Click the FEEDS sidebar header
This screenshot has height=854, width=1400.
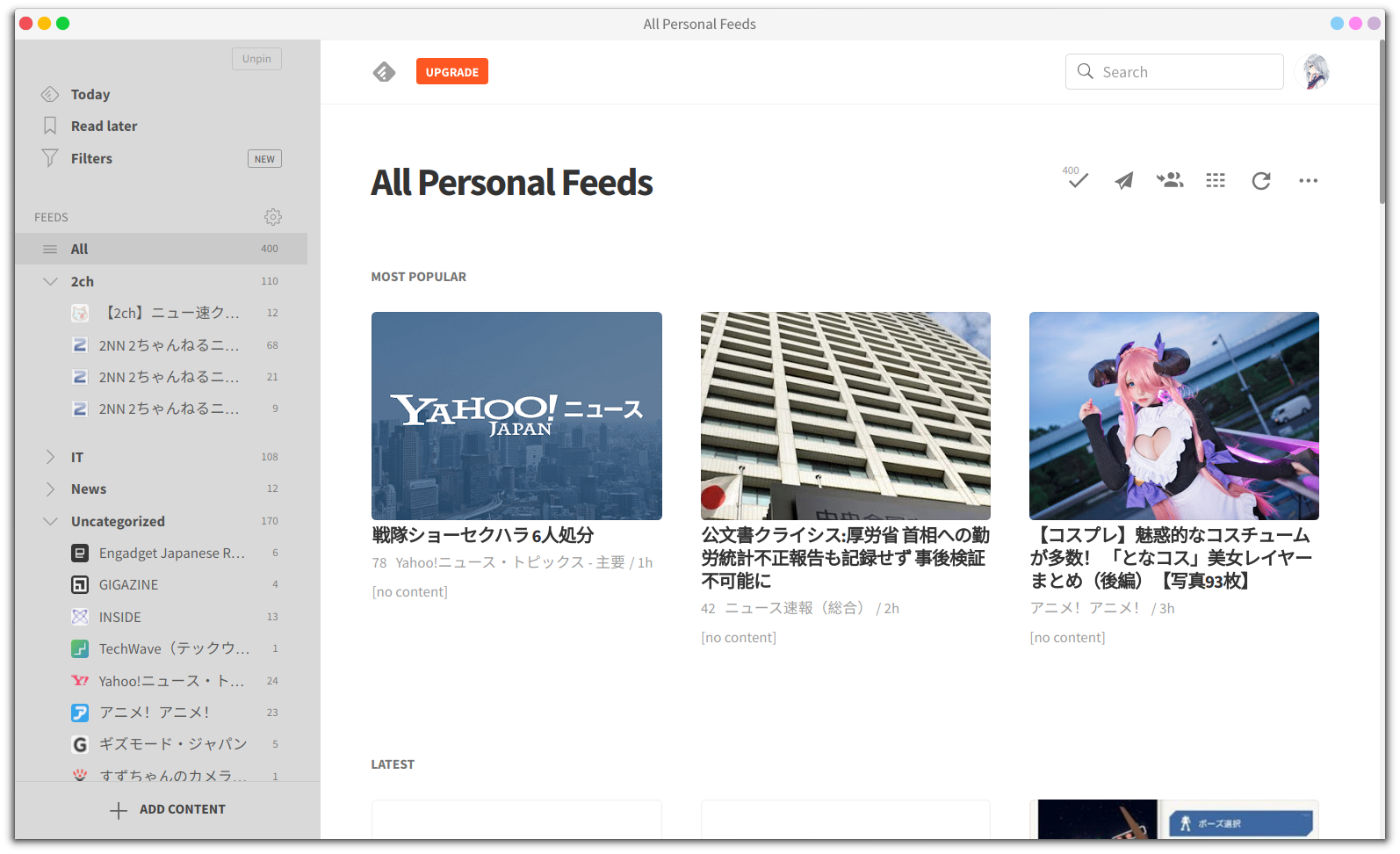pyautogui.click(x=51, y=217)
